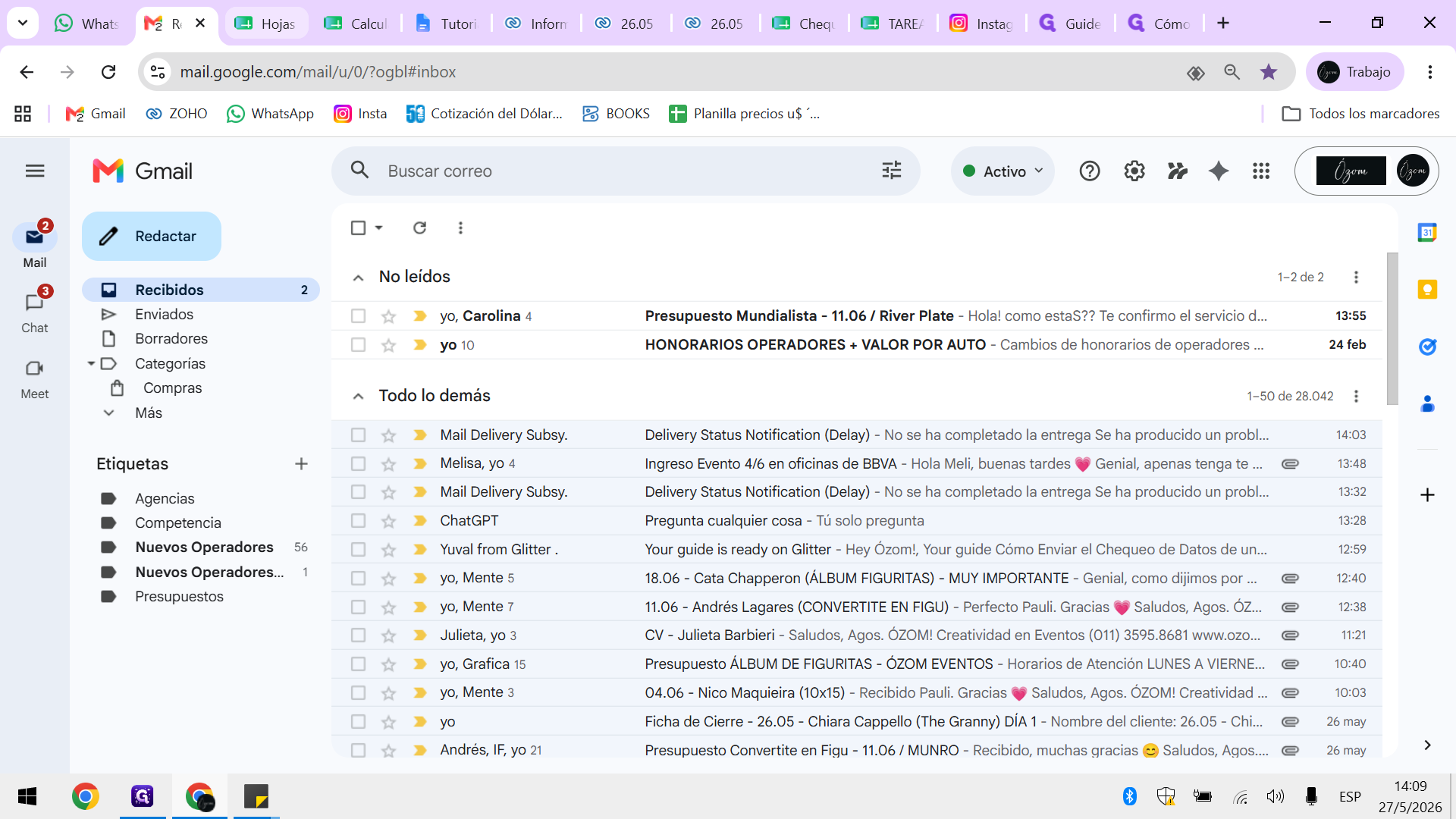Tick the select-all checkbox
The height and width of the screenshot is (819, 1456).
click(358, 227)
